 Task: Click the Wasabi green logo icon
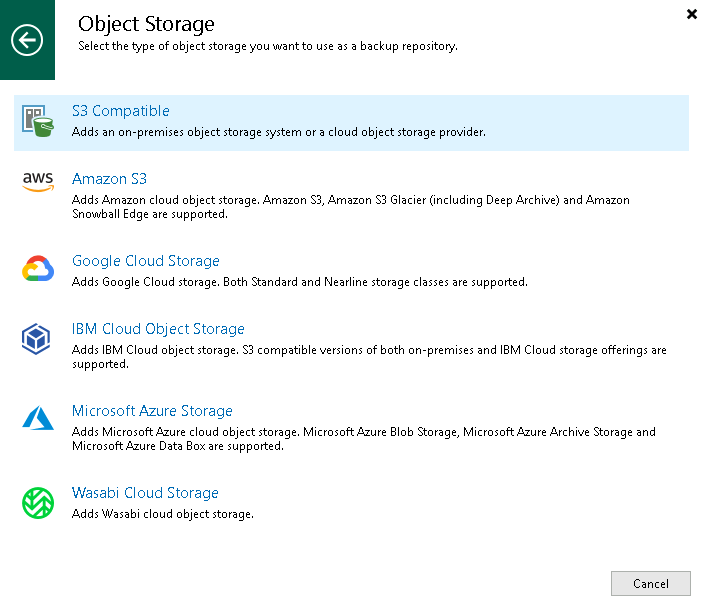click(38, 502)
